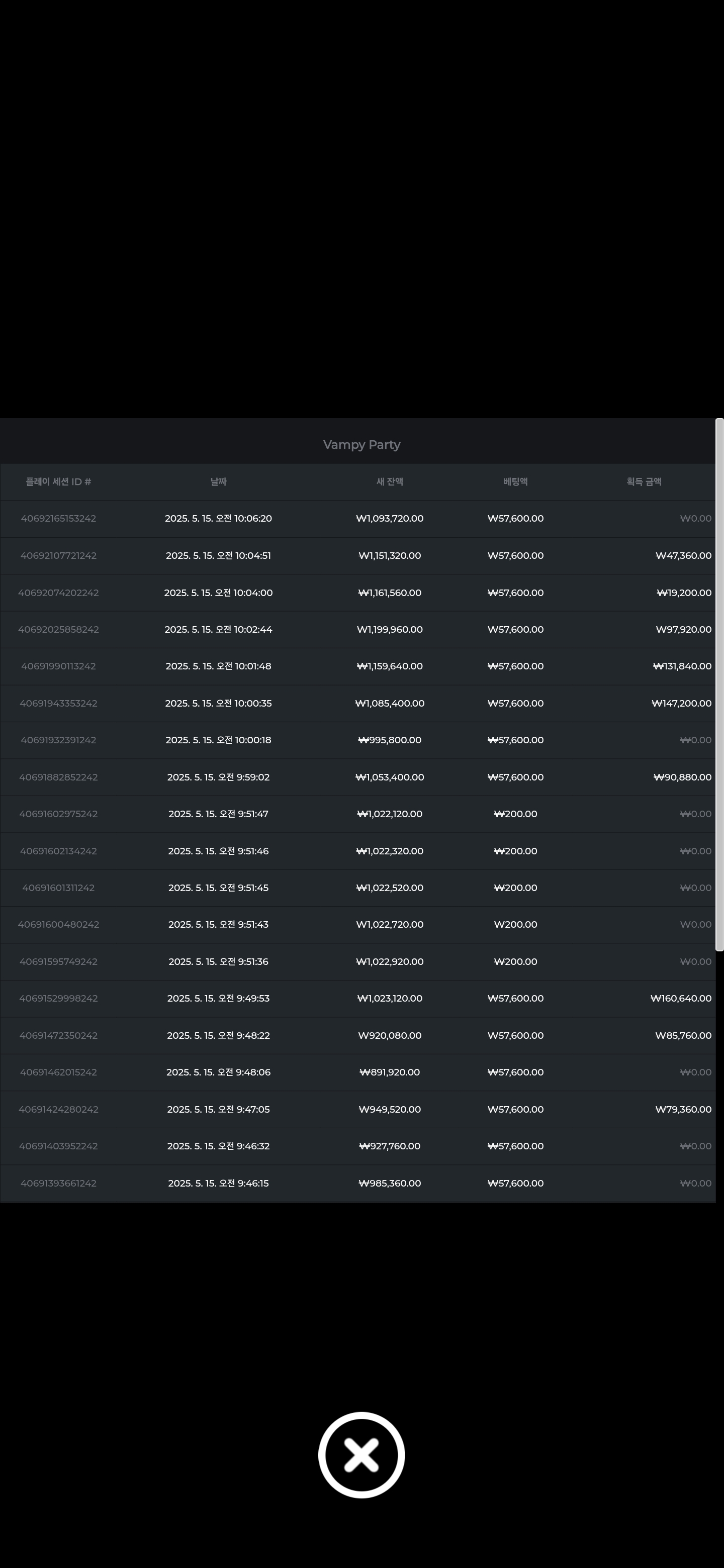This screenshot has width=724, height=1568.
Task: Select the row dated 오전 10:04:00
Action: click(x=358, y=593)
